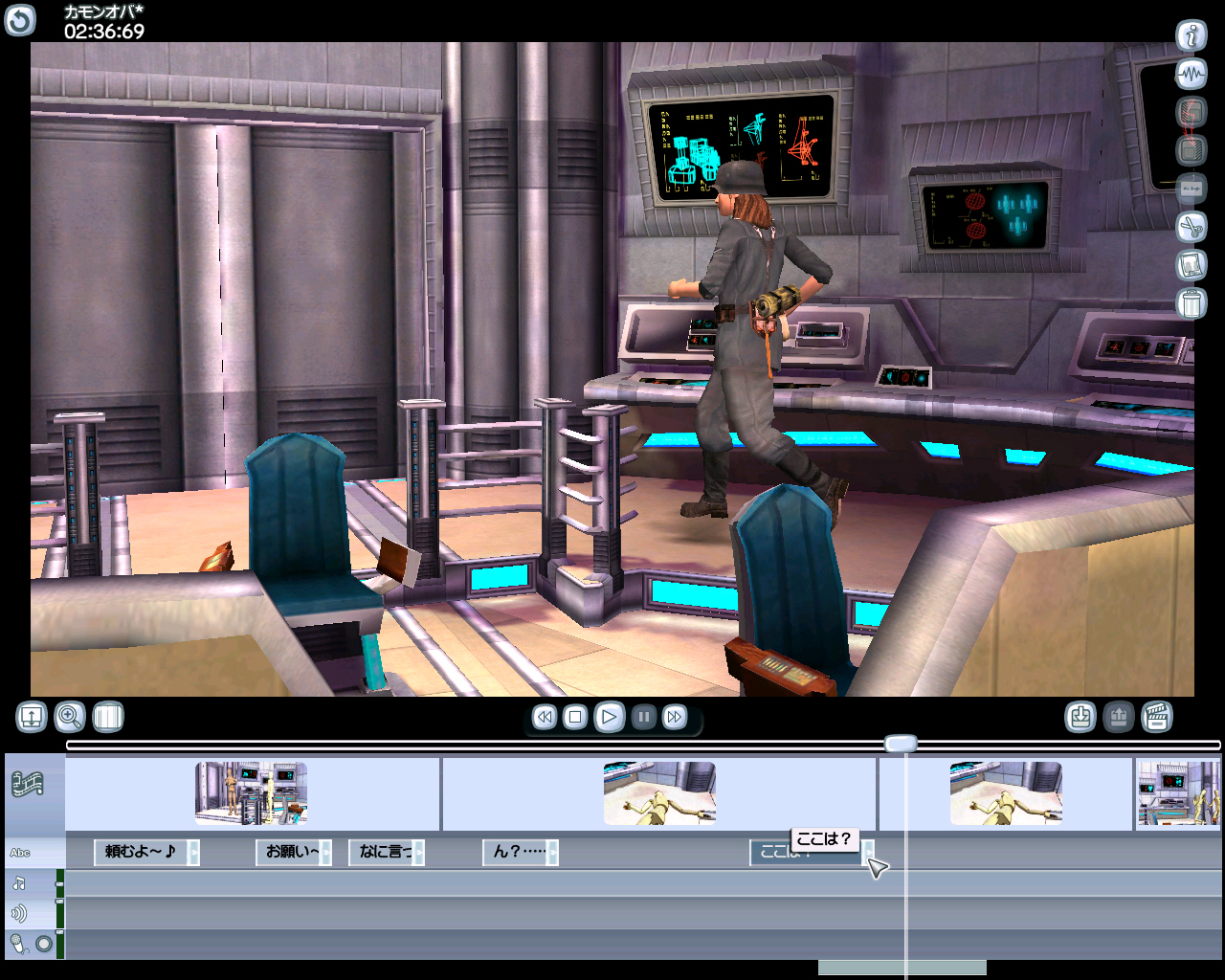Click the Abc subtitle track icon
The image size is (1225, 980).
pos(20,852)
